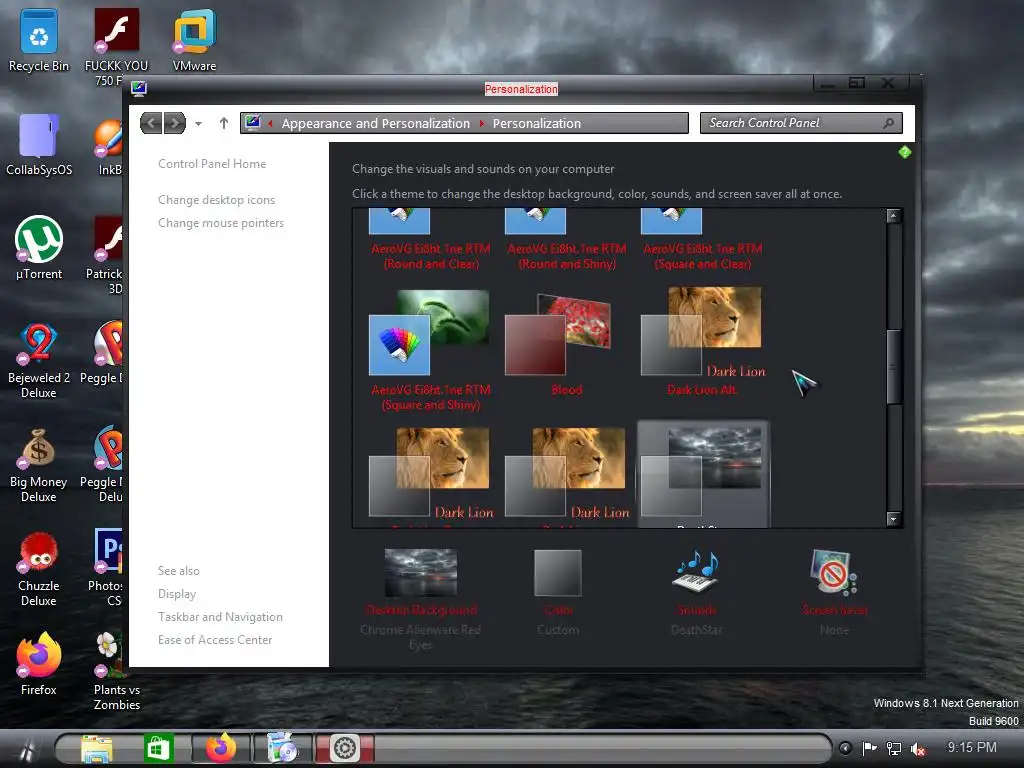Open Ease of Access Center link
The width and height of the screenshot is (1024, 768).
215,640
